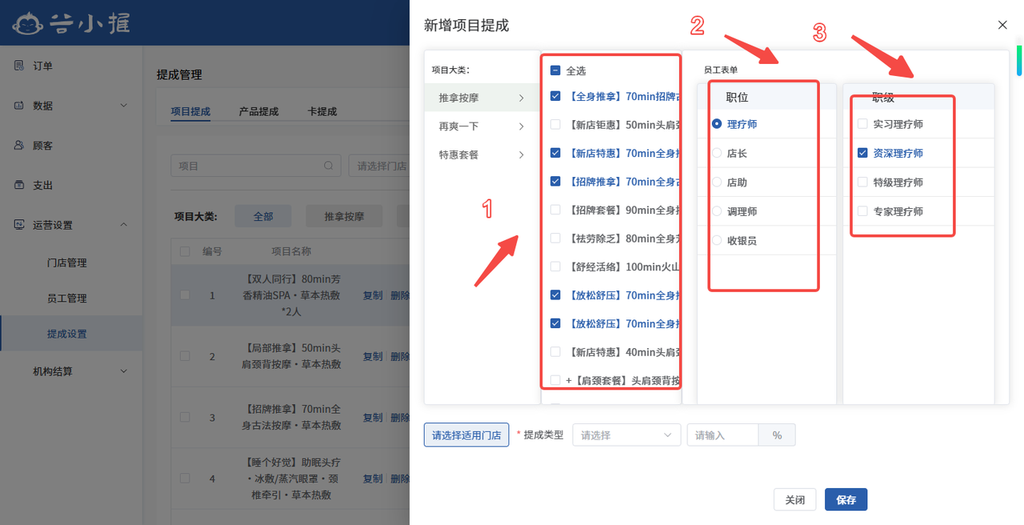
Task: Check the +【肩颈套餐】头肩颈背 item
Action: [555, 380]
